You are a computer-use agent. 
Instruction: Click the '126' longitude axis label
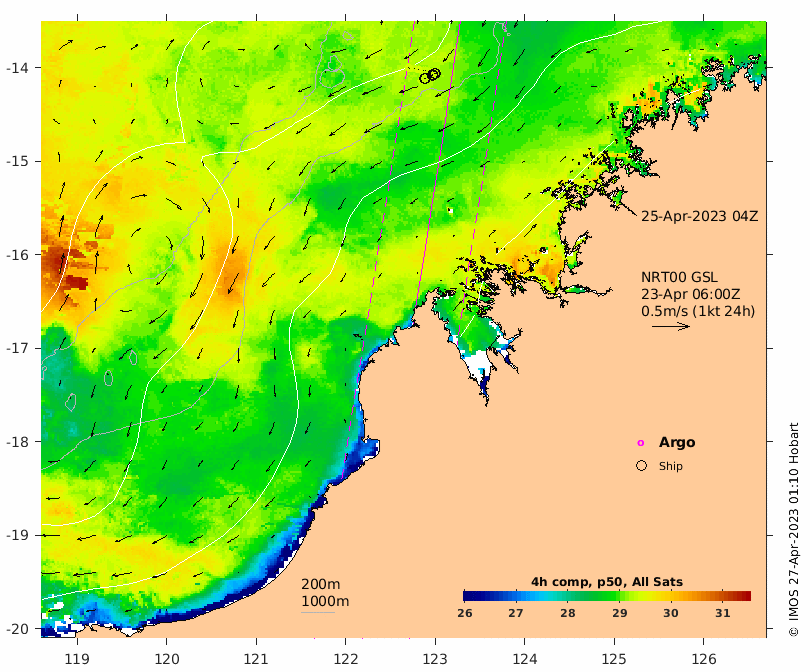click(x=704, y=659)
